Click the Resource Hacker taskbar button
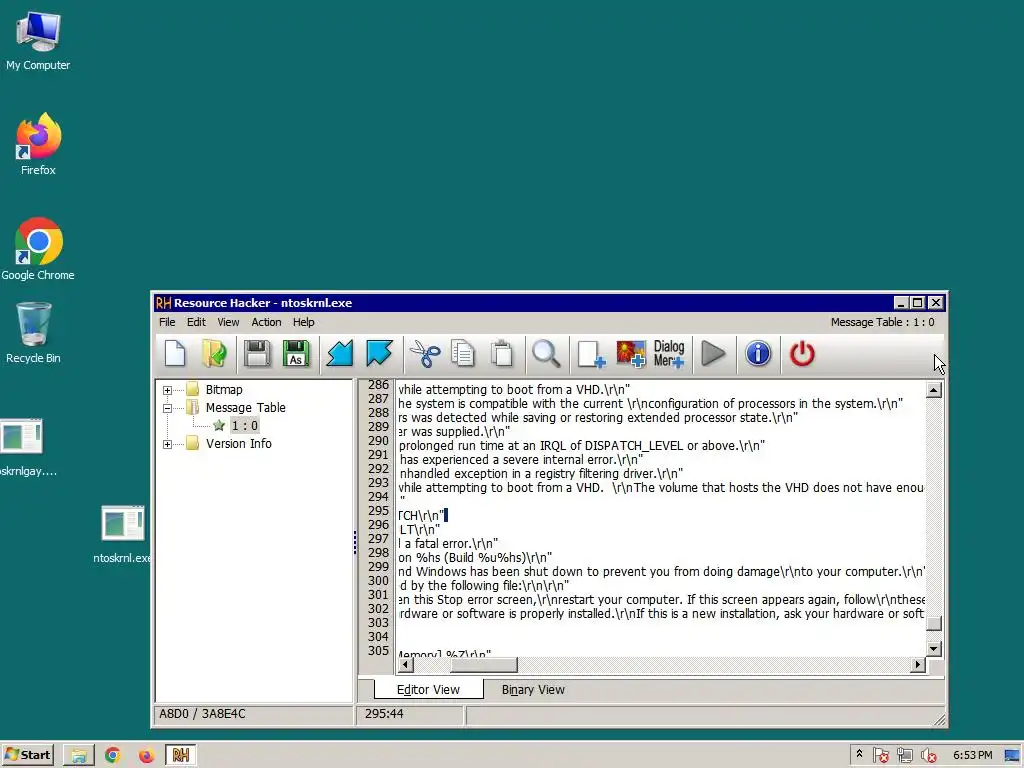The image size is (1024, 768). coord(181,756)
